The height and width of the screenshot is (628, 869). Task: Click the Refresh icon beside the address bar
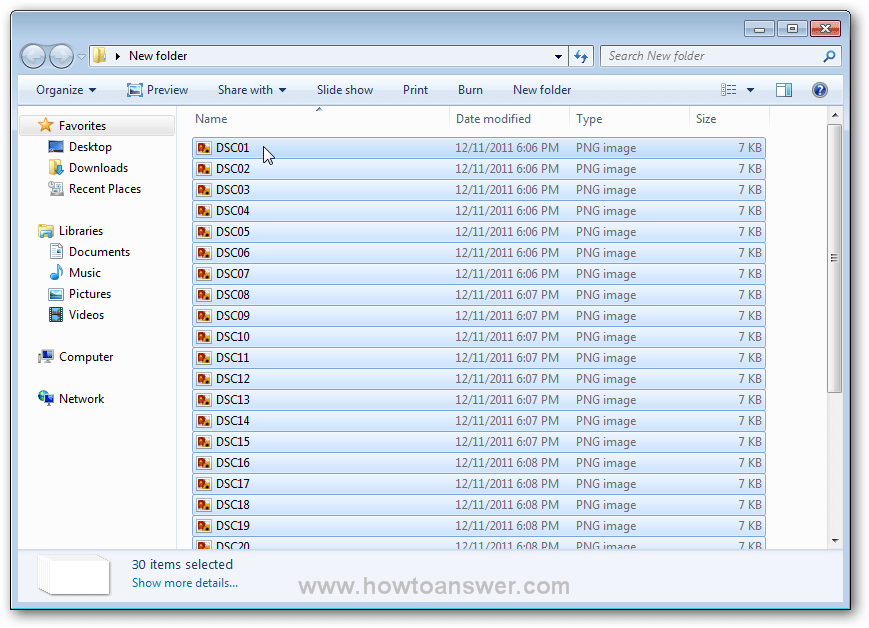581,56
